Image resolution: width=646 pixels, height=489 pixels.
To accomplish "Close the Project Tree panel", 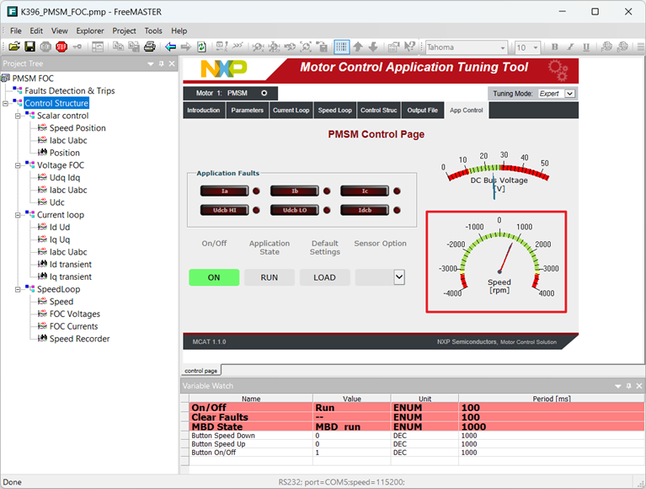I will click(x=172, y=64).
